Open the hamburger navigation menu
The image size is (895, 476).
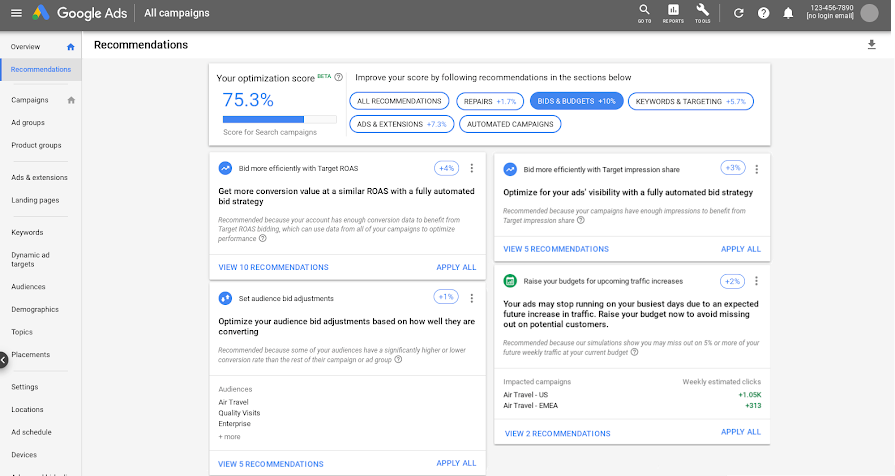click(17, 13)
